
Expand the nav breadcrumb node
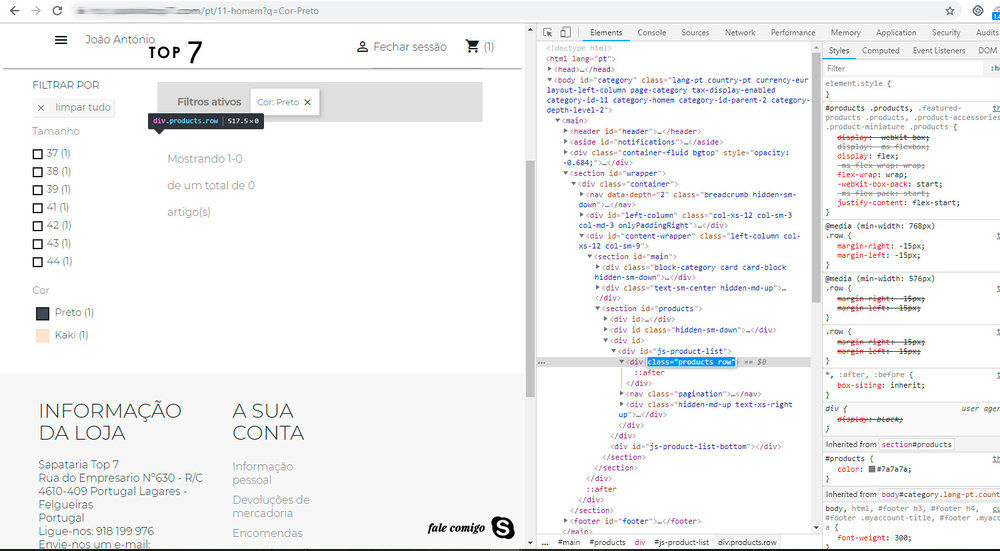tap(582, 194)
